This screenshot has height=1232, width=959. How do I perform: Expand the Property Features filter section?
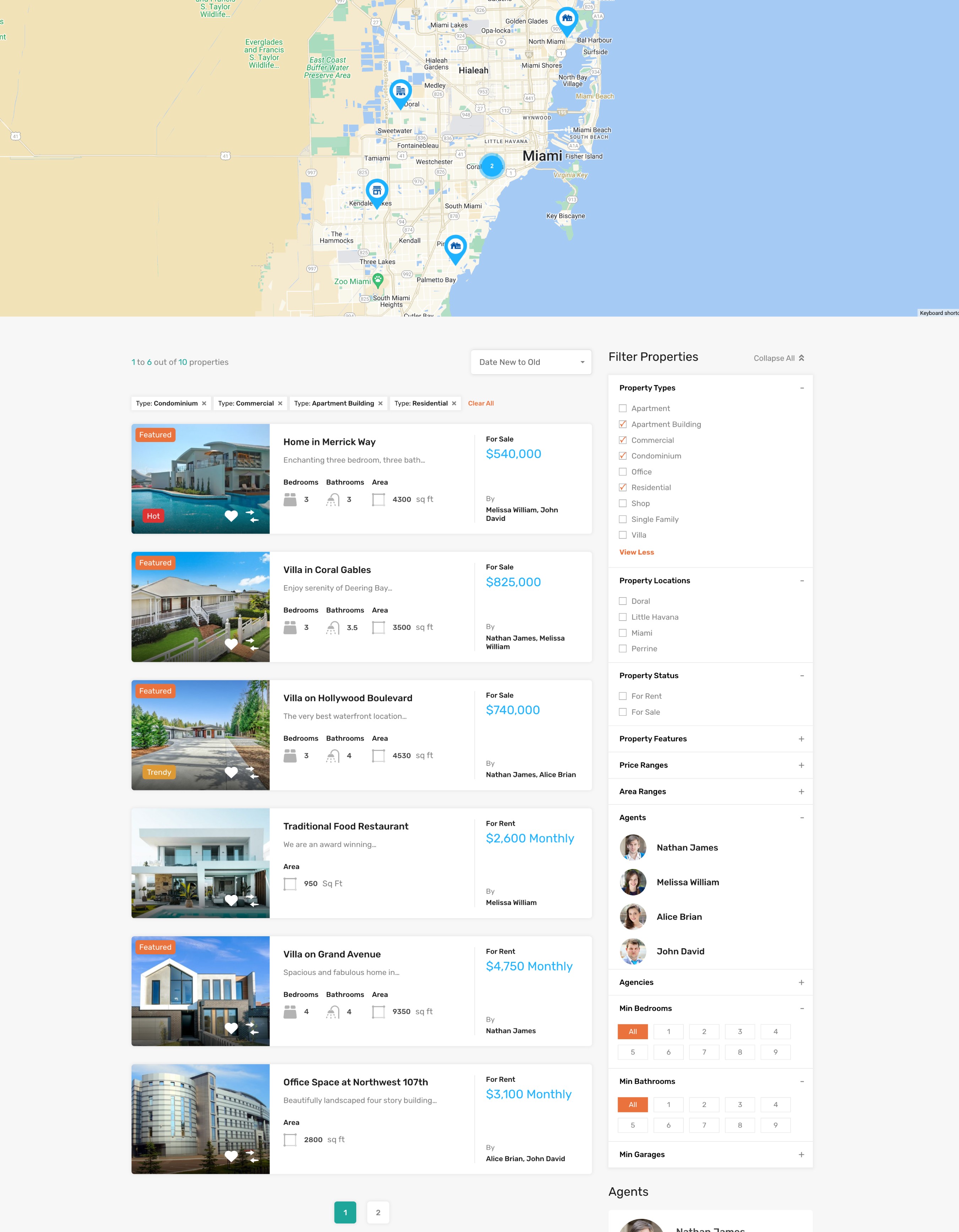[x=801, y=739]
